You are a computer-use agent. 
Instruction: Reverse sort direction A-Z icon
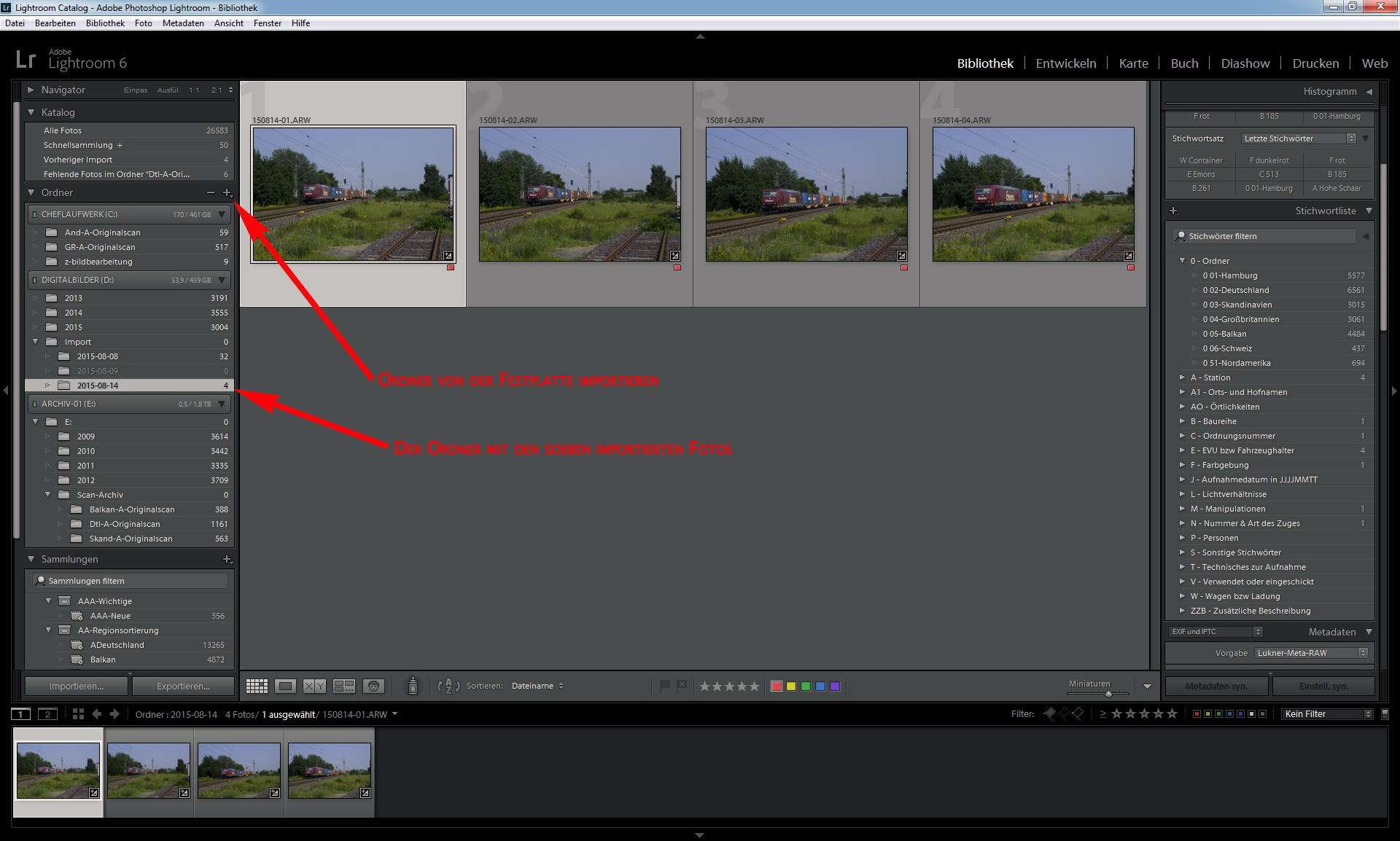pyautogui.click(x=448, y=686)
